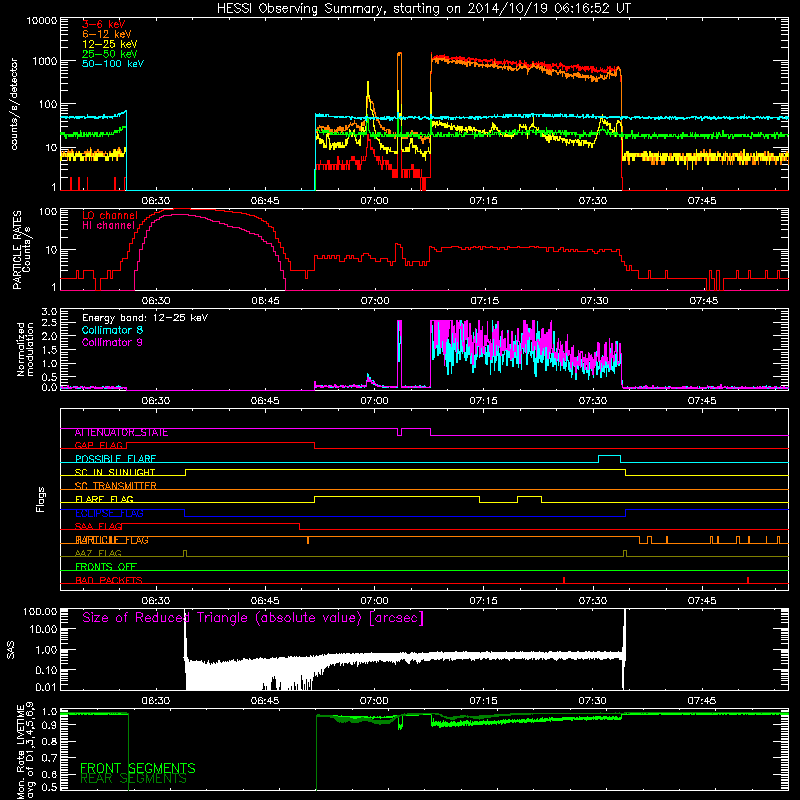Viewport: 800px width, 800px height.
Task: Click the REAR SEGMENTS legend label
Action: click(133, 779)
